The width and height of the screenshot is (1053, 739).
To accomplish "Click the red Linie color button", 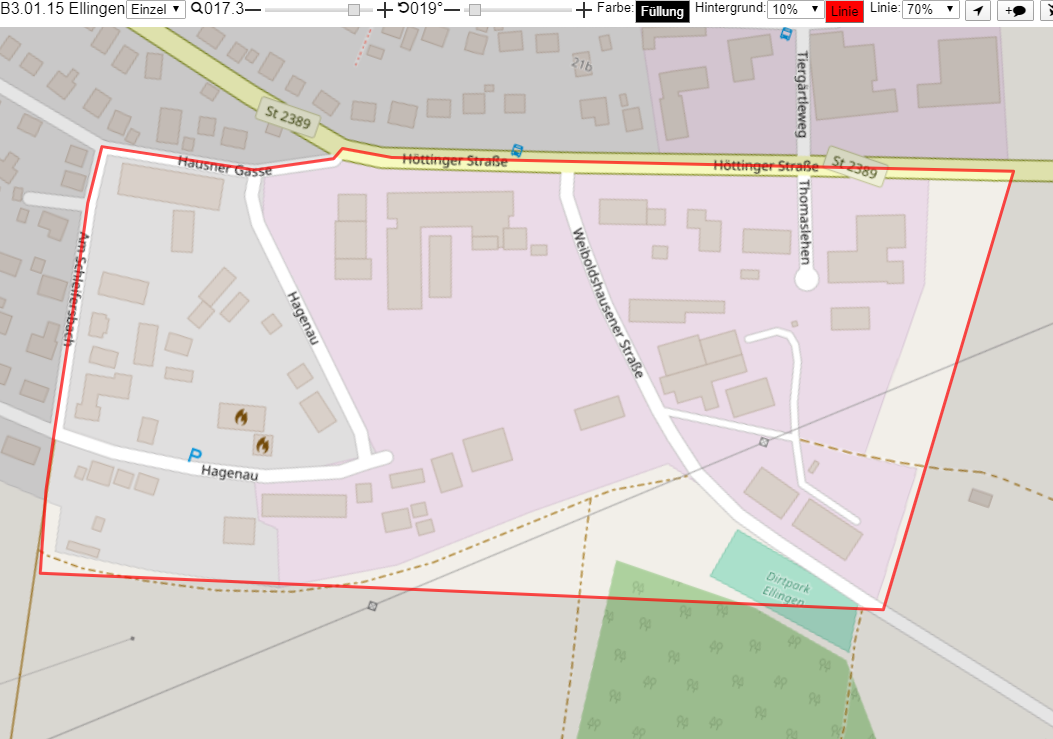I will (x=844, y=11).
